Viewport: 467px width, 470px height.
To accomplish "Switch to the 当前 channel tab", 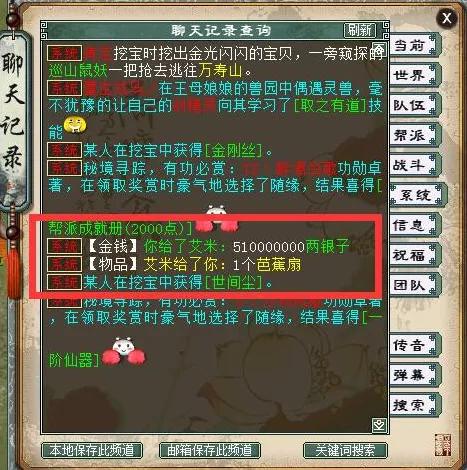I will (413, 45).
